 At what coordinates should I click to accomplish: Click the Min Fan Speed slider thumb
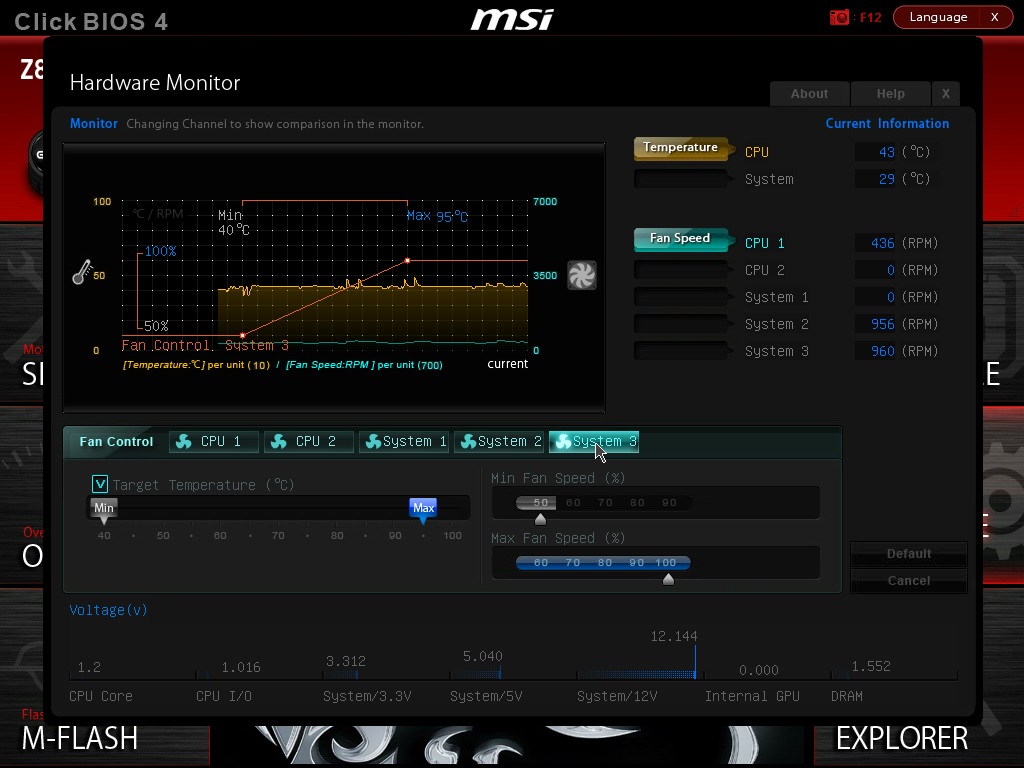coord(540,519)
